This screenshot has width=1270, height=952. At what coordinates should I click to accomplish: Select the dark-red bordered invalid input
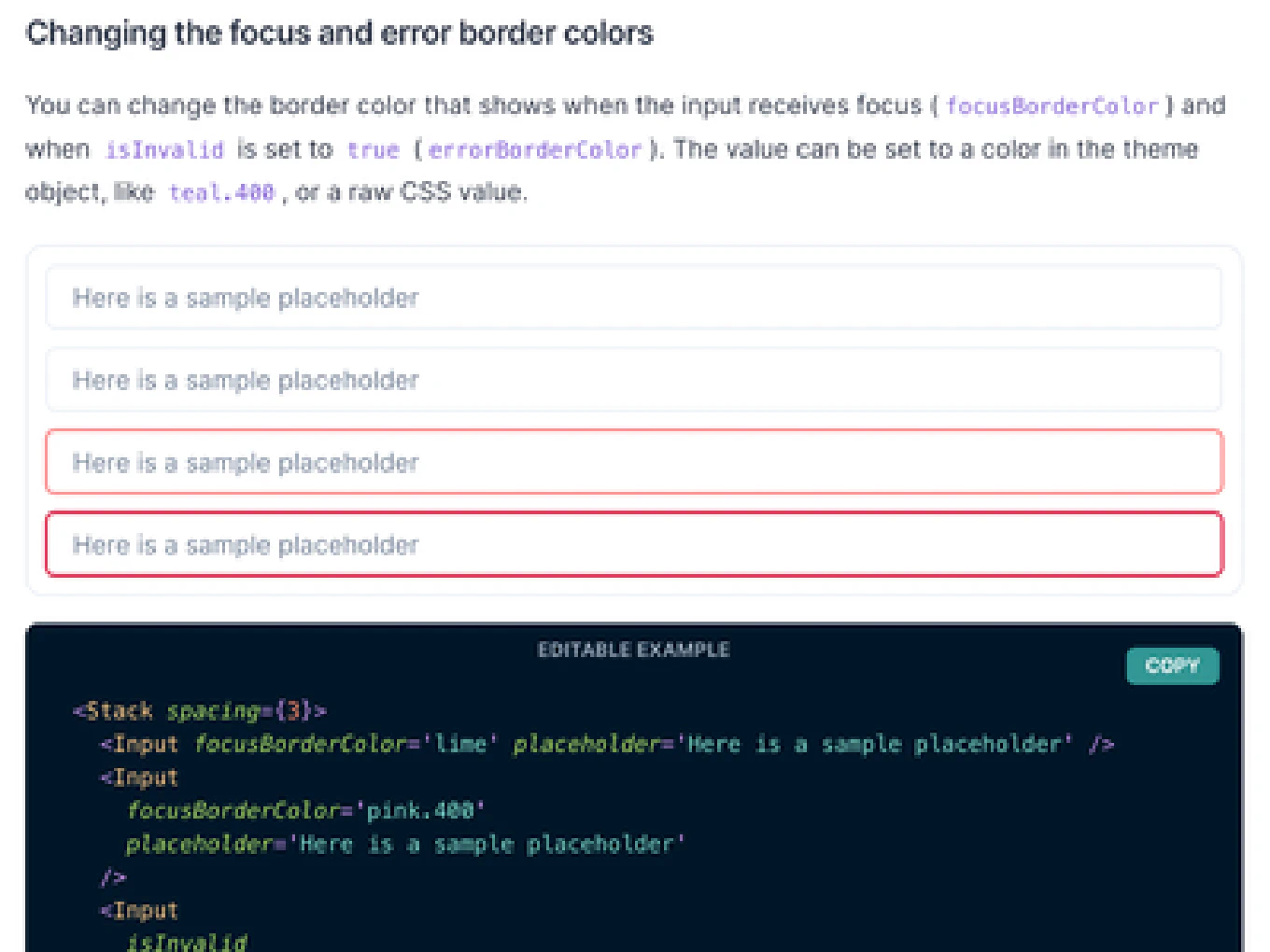tap(633, 544)
